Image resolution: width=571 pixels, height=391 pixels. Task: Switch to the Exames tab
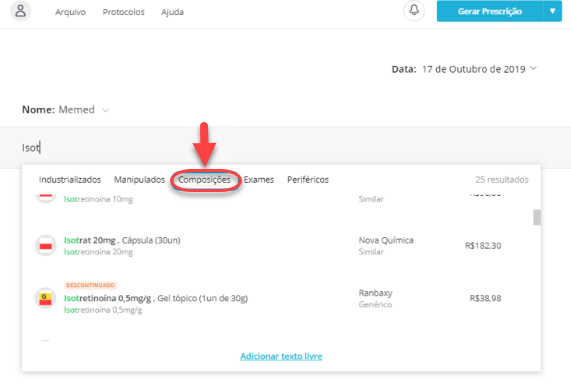coord(259,179)
